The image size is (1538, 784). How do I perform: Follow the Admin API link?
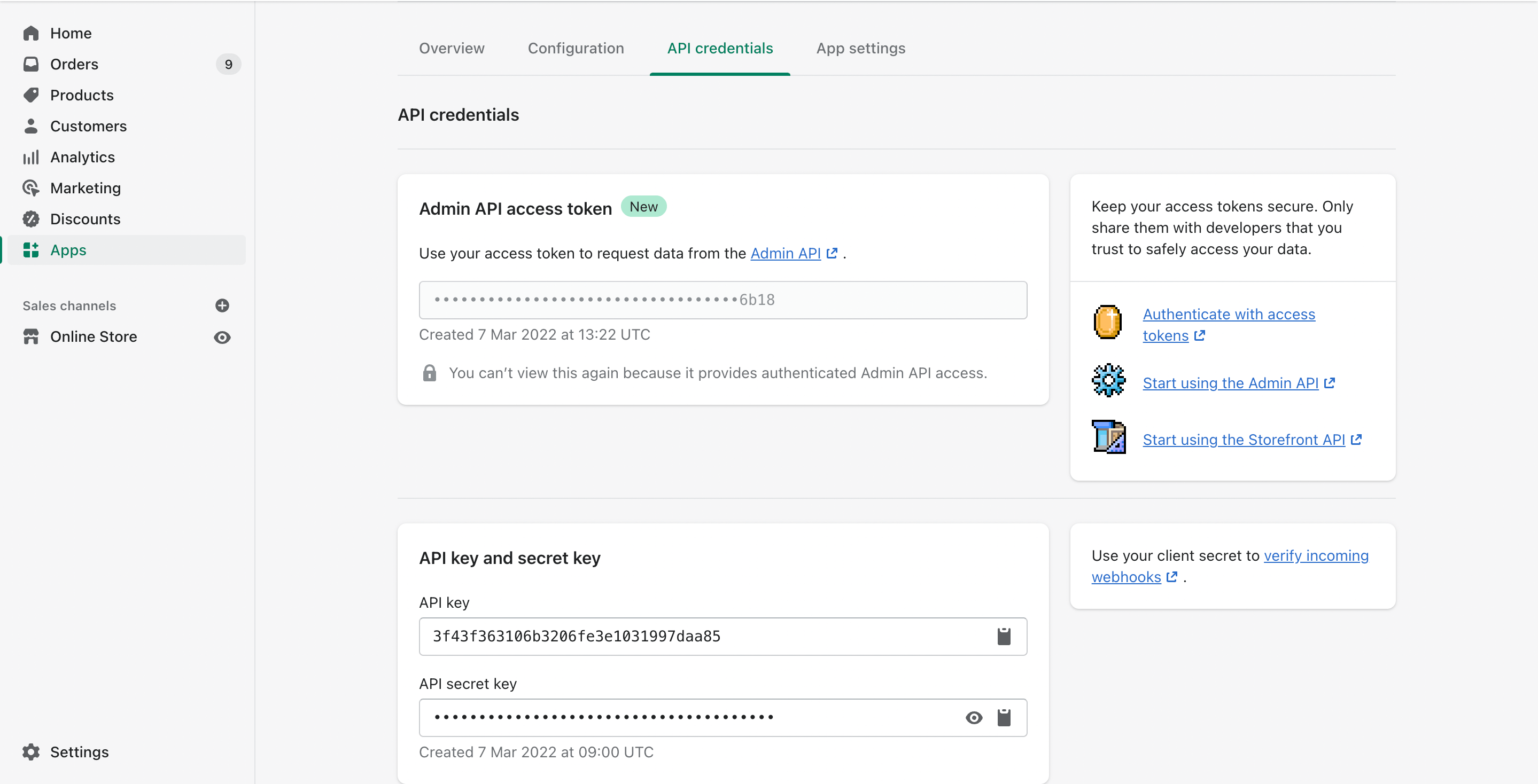(x=785, y=254)
